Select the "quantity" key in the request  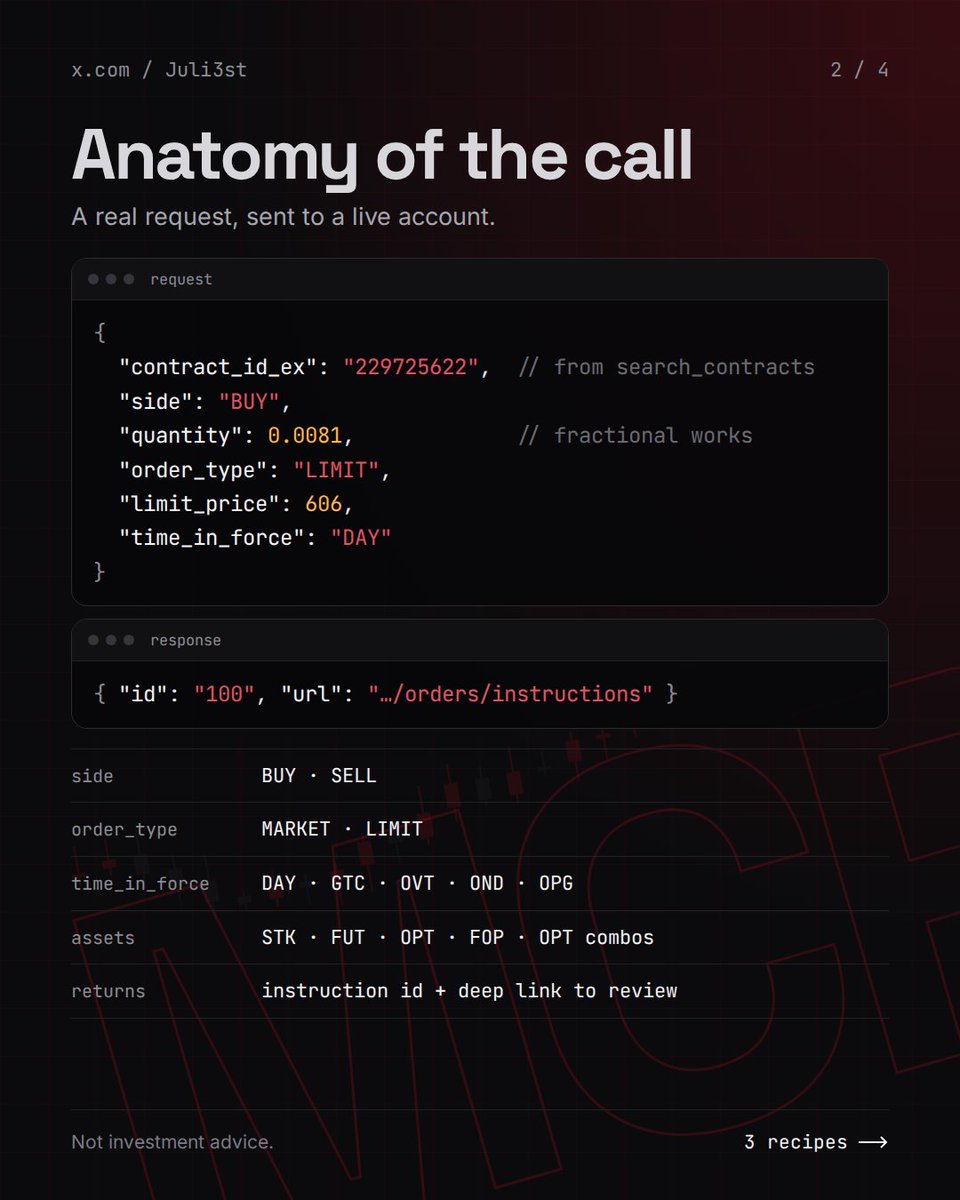180,435
